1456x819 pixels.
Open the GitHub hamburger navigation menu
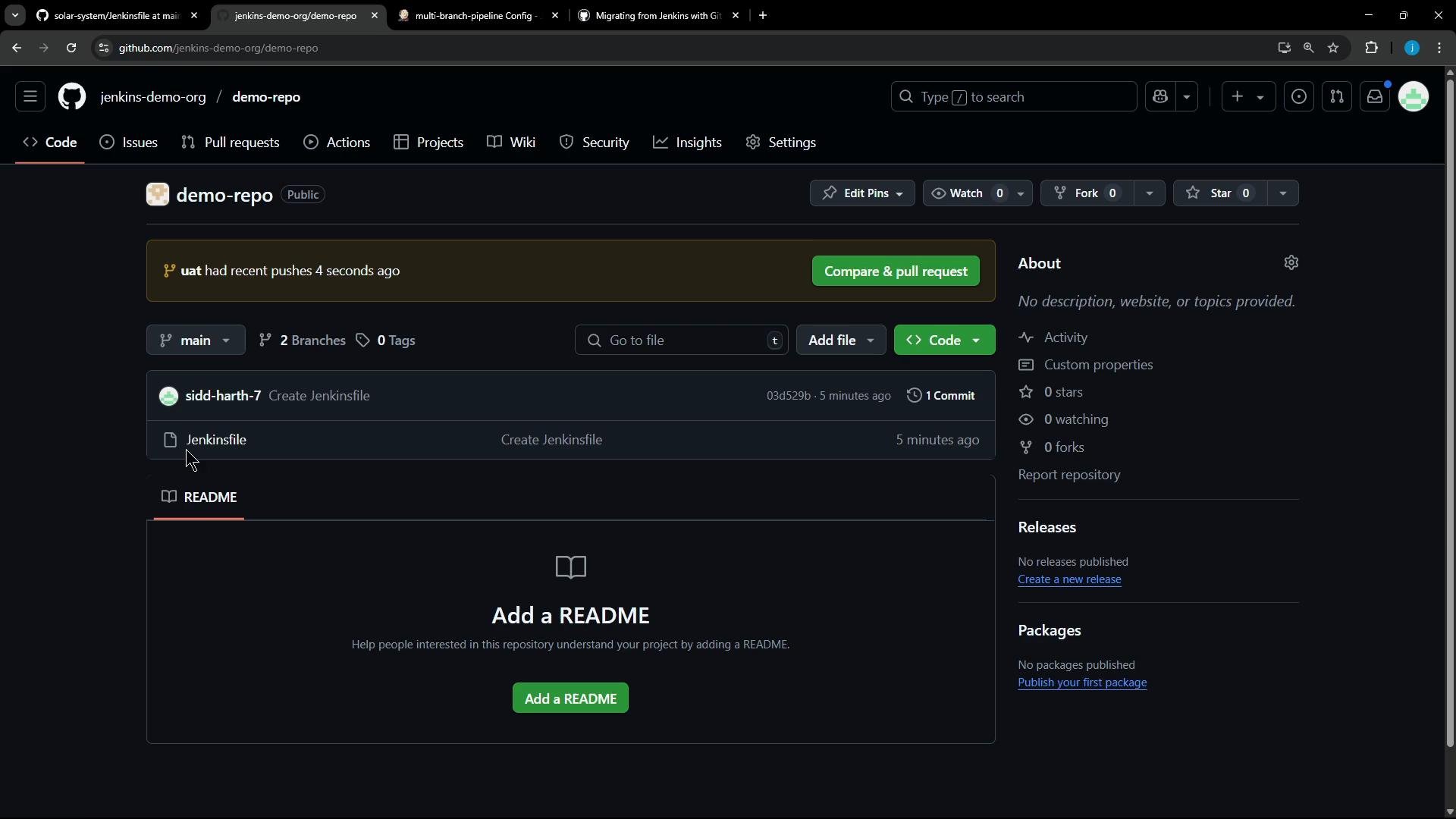click(x=30, y=97)
